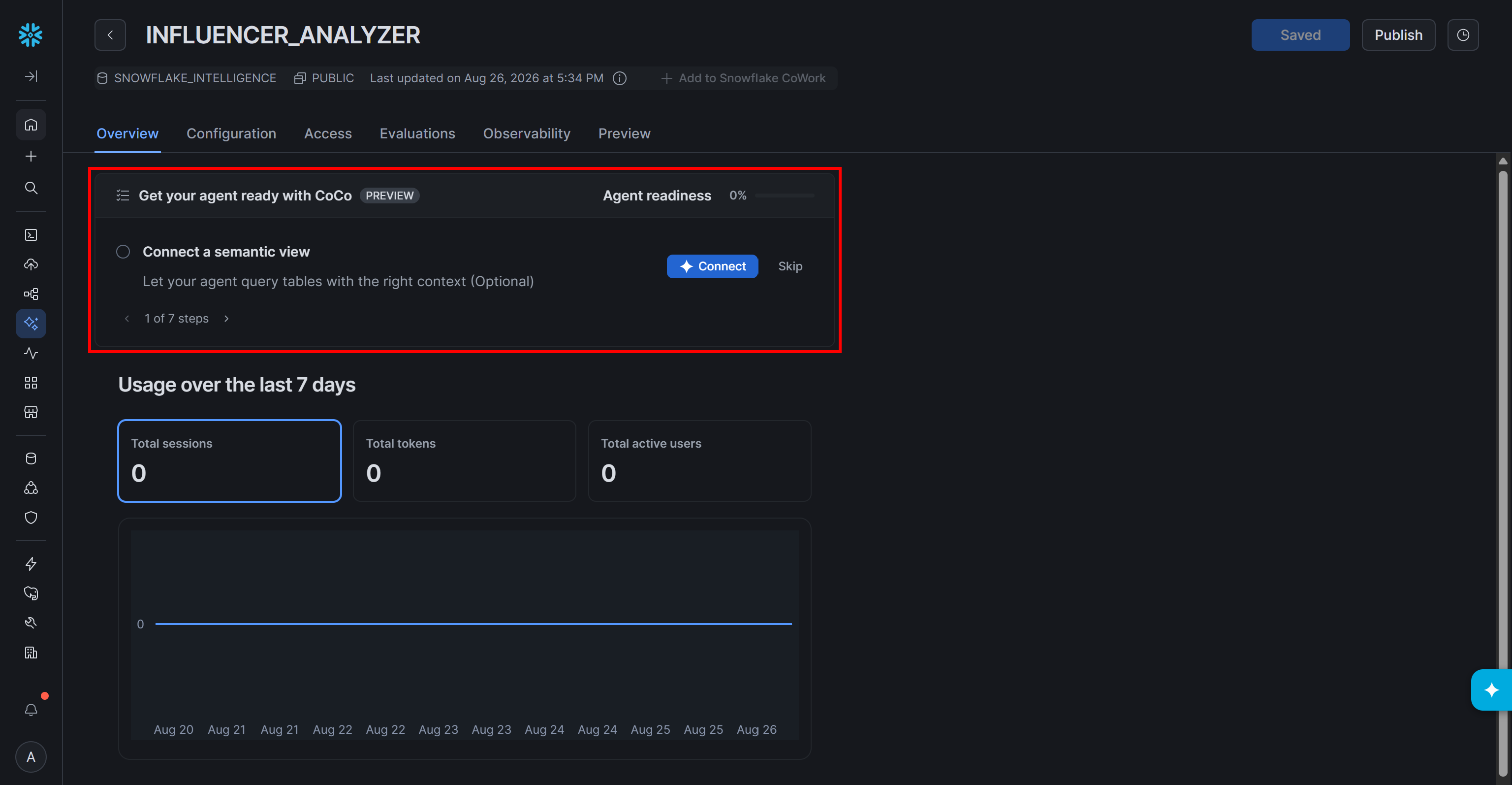Viewport: 1512px width, 785px height.
Task: Open the floating CoCo sparkle assistant button
Action: pyautogui.click(x=1491, y=690)
